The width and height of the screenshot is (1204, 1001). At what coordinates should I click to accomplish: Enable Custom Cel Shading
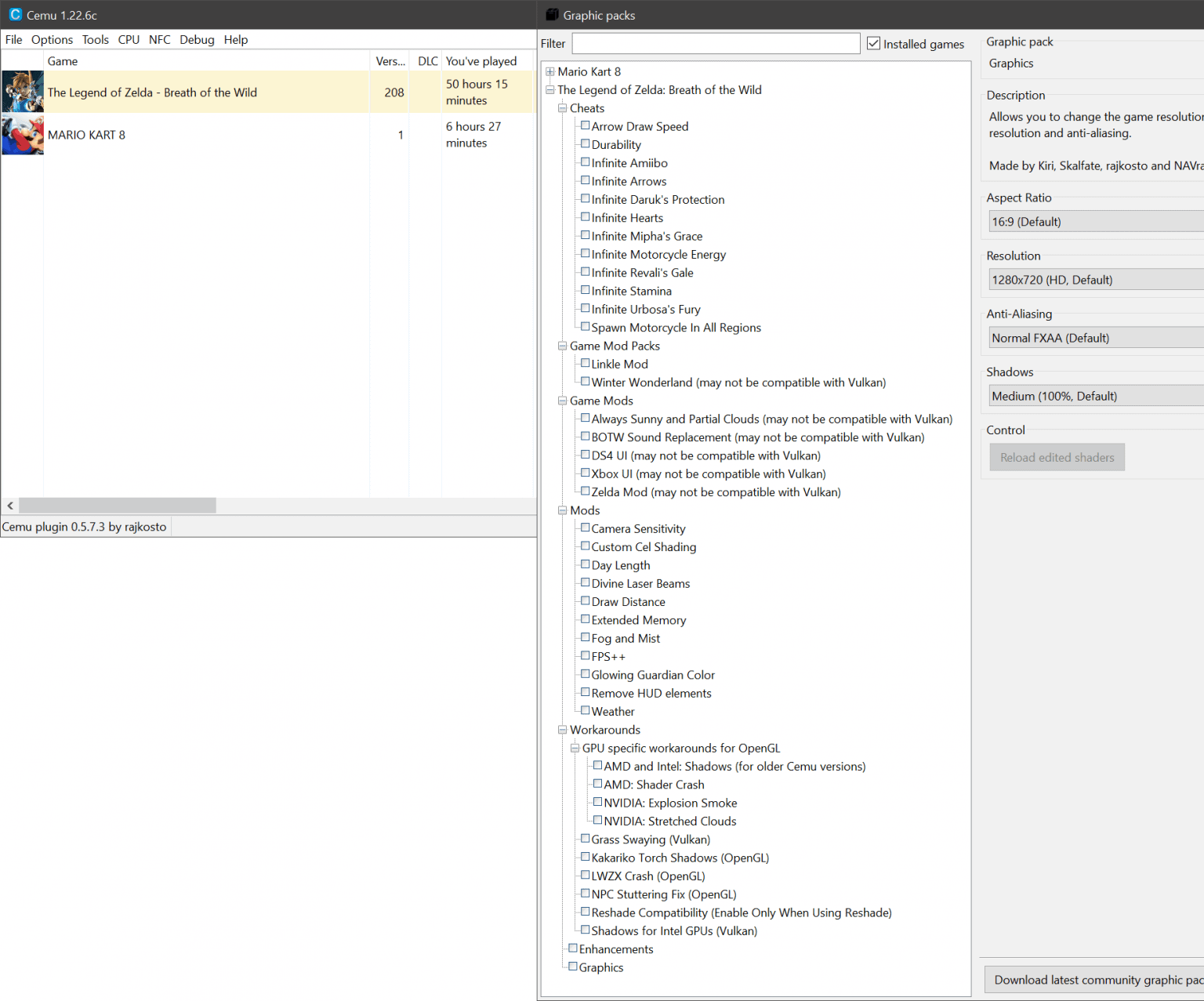pos(586,546)
